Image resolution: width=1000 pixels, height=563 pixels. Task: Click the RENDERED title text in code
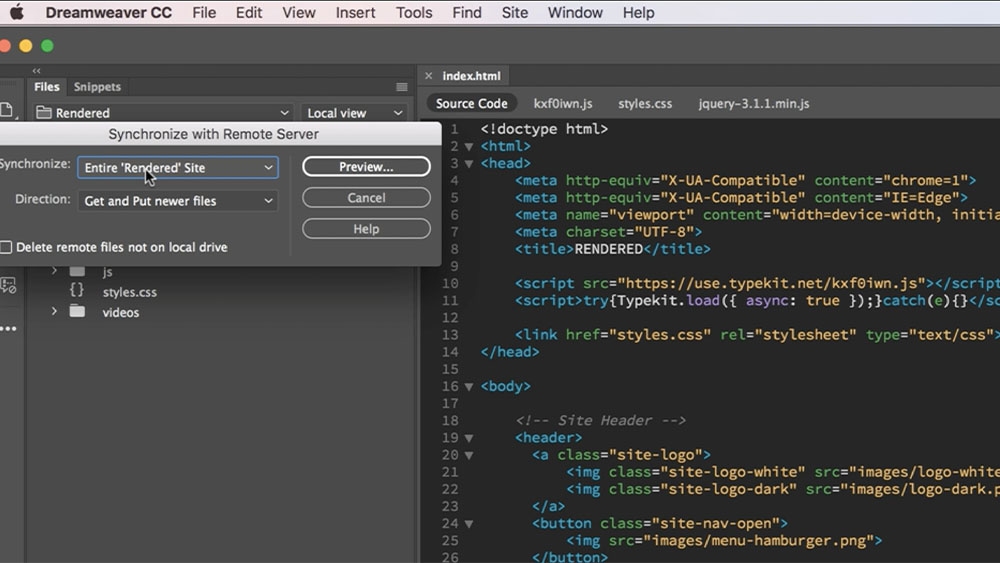pyautogui.click(x=608, y=249)
